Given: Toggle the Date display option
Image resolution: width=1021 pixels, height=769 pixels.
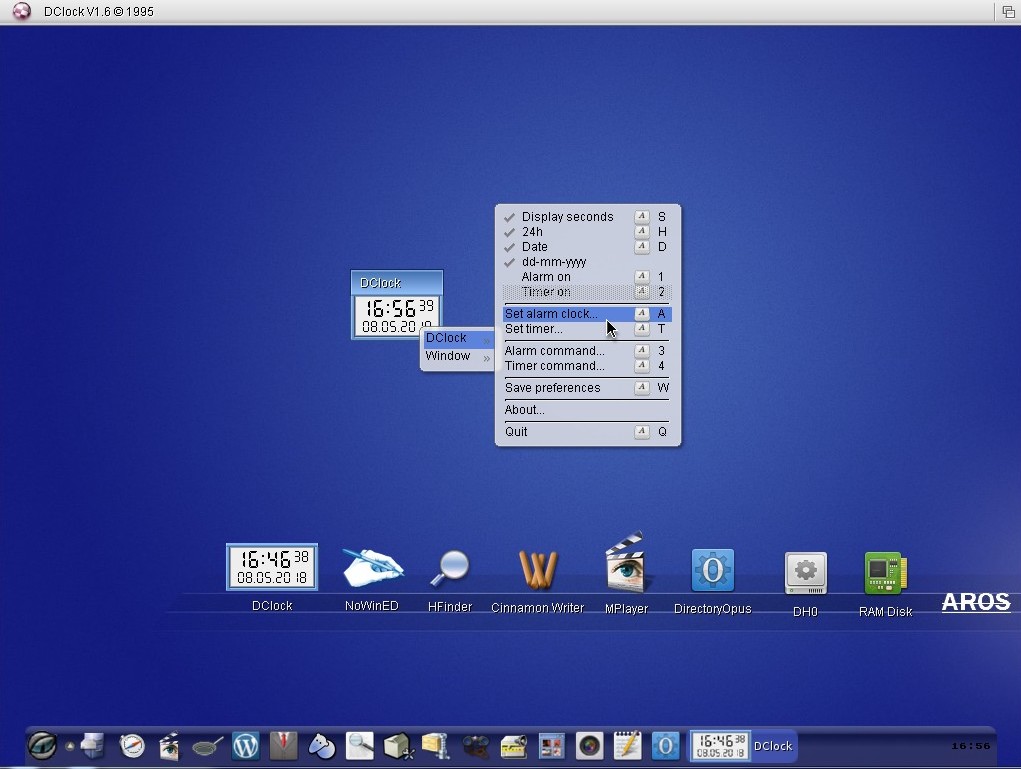Looking at the screenshot, I should click(535, 247).
